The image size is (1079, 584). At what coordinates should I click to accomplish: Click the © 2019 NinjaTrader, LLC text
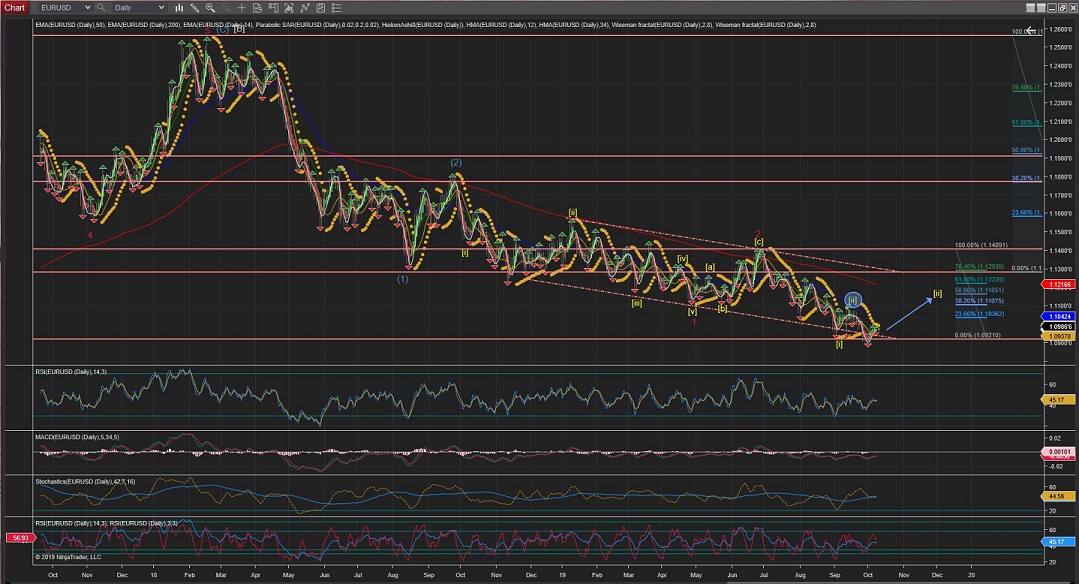68,556
